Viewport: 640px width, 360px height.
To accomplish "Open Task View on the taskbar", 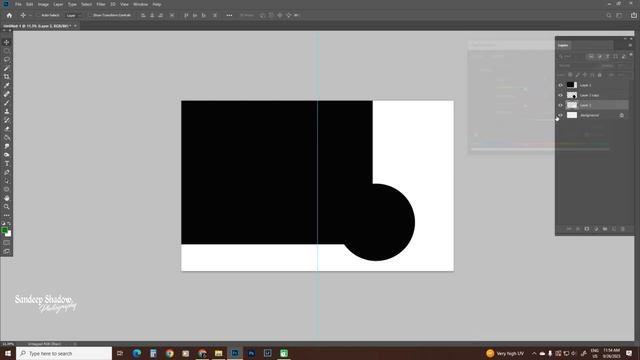I will click(x=120, y=353).
